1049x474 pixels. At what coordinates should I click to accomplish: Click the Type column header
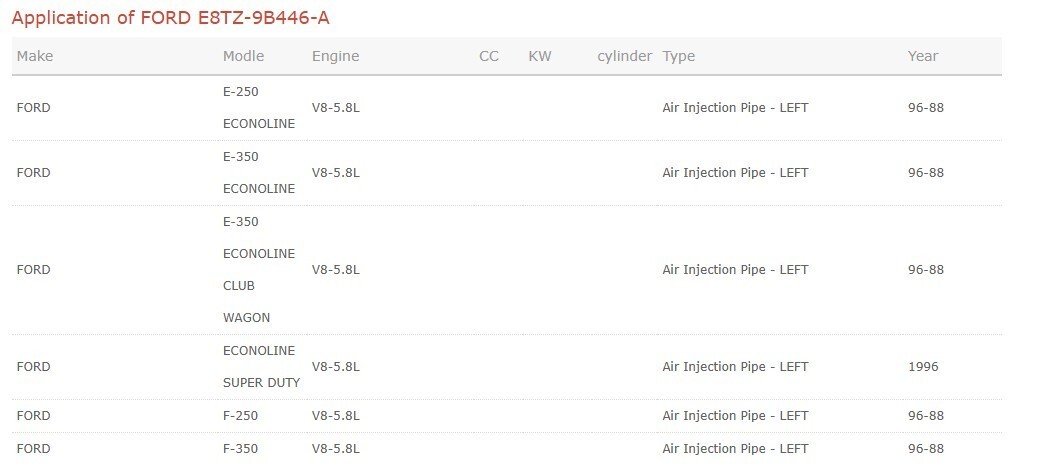pos(679,56)
